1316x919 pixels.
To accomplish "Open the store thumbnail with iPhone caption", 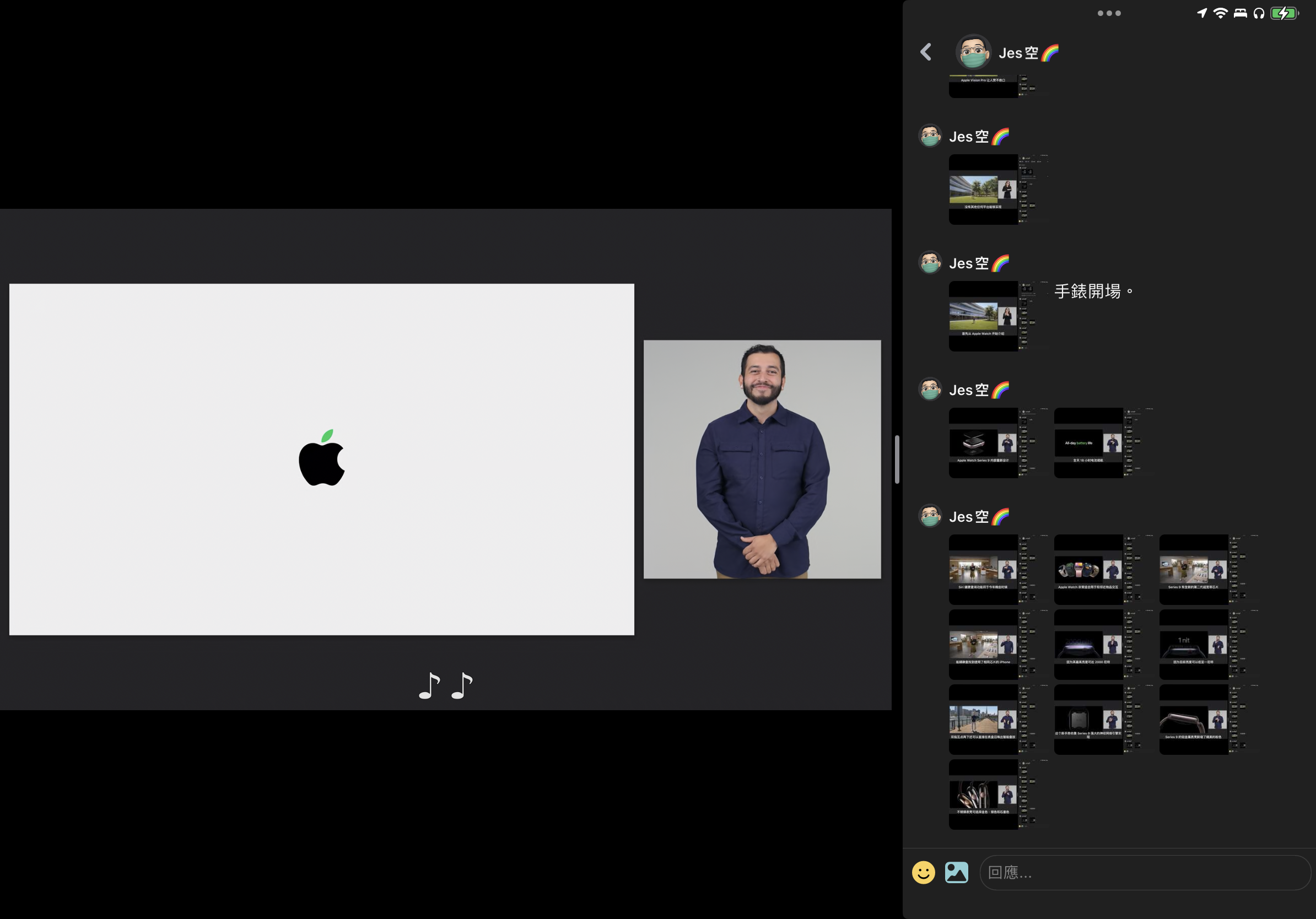I will [x=999, y=645].
